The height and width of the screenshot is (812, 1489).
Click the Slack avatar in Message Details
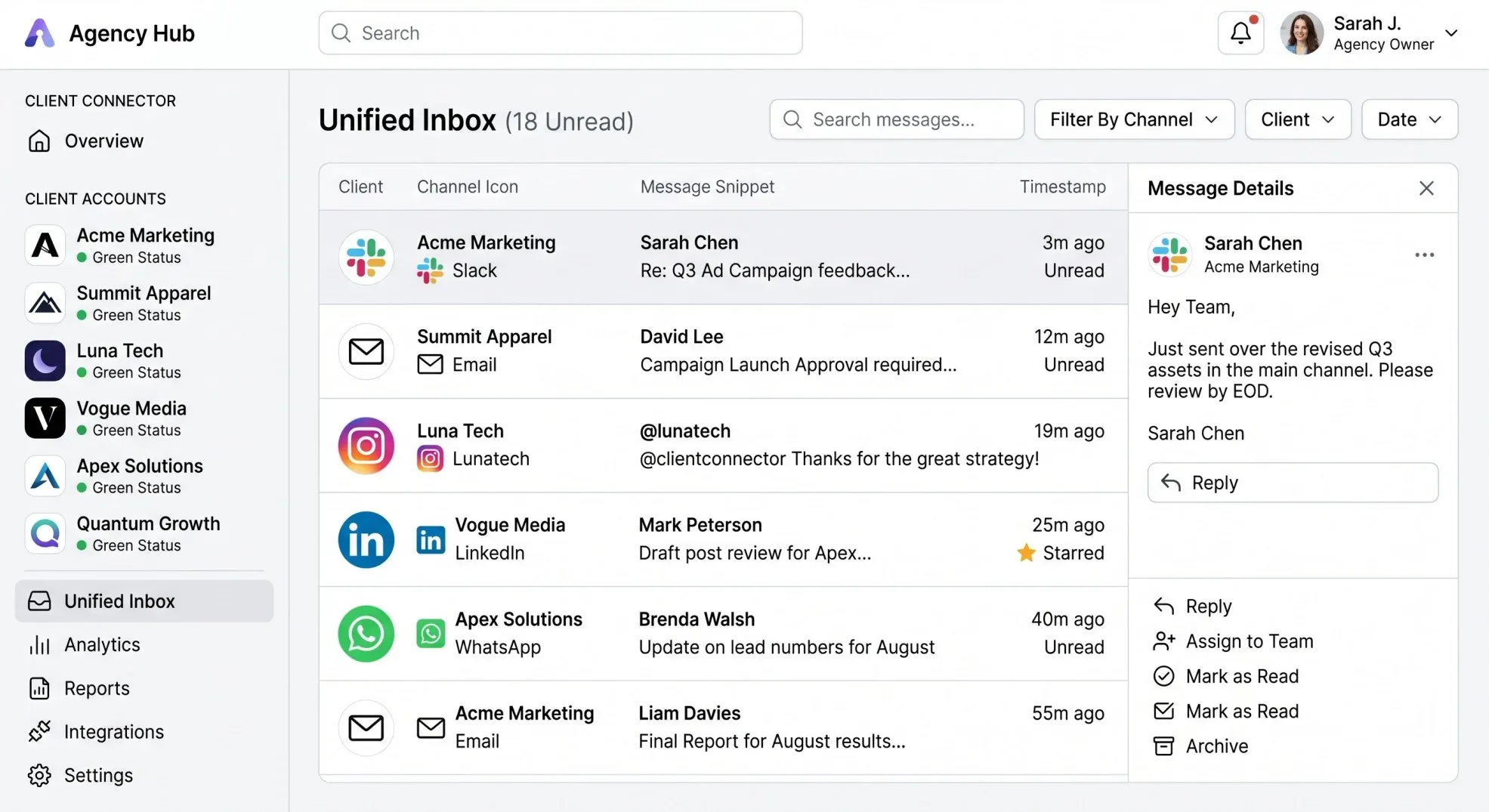pyautogui.click(x=1170, y=255)
